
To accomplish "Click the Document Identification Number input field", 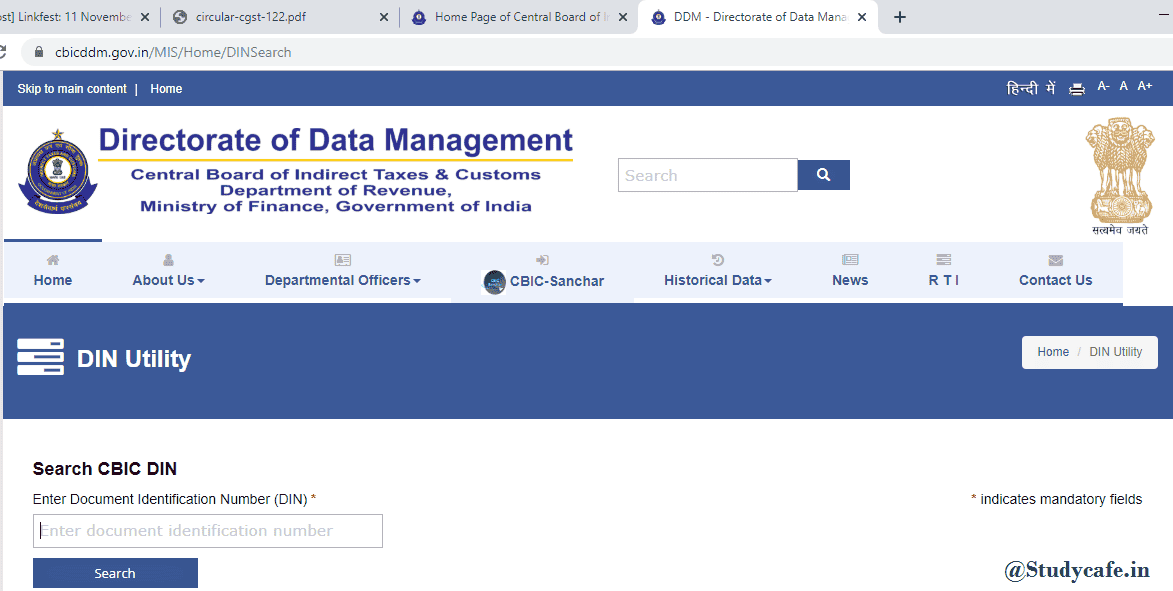I will (x=208, y=531).
